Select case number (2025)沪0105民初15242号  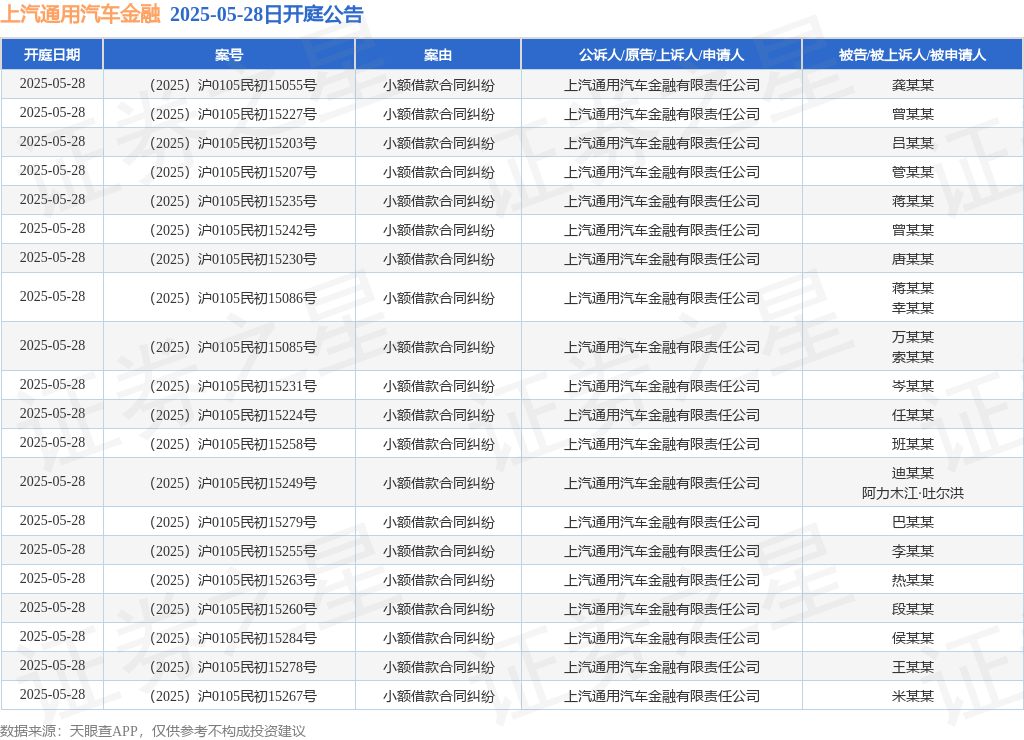(233, 231)
